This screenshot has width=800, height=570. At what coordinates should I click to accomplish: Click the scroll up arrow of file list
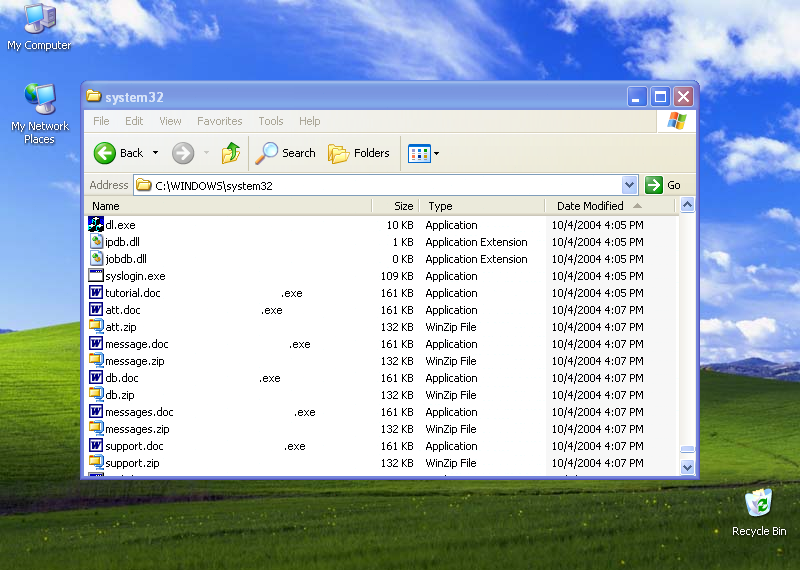point(687,205)
